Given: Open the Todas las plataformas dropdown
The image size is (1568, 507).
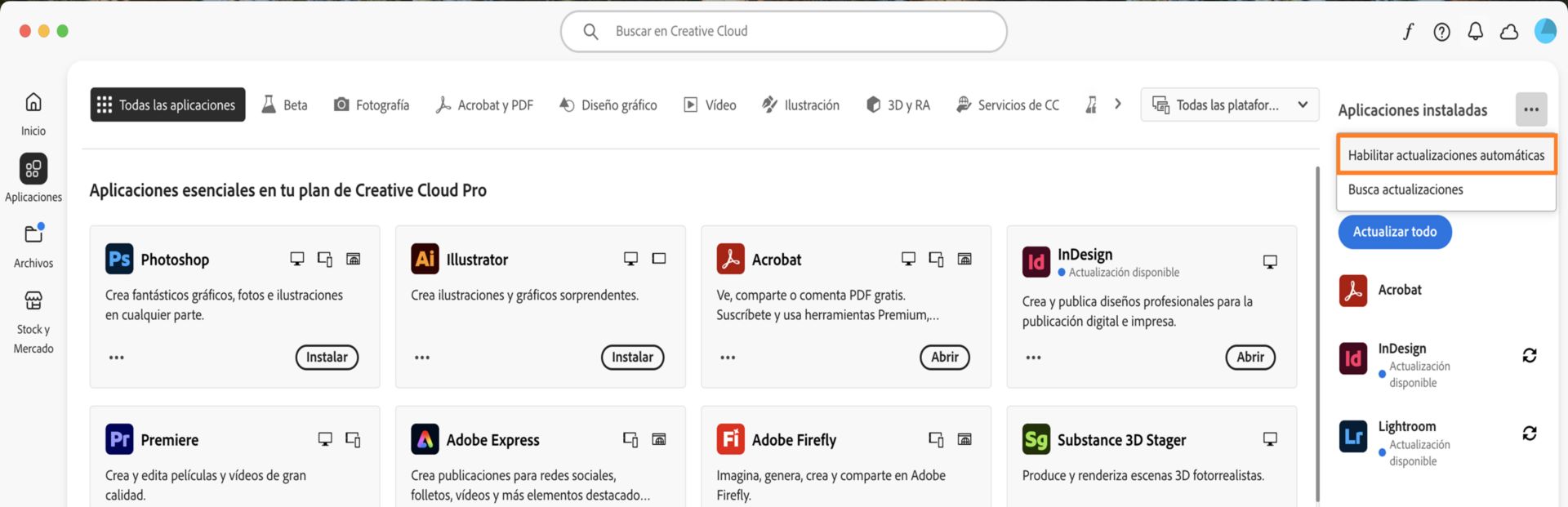Looking at the screenshot, I should [1229, 105].
